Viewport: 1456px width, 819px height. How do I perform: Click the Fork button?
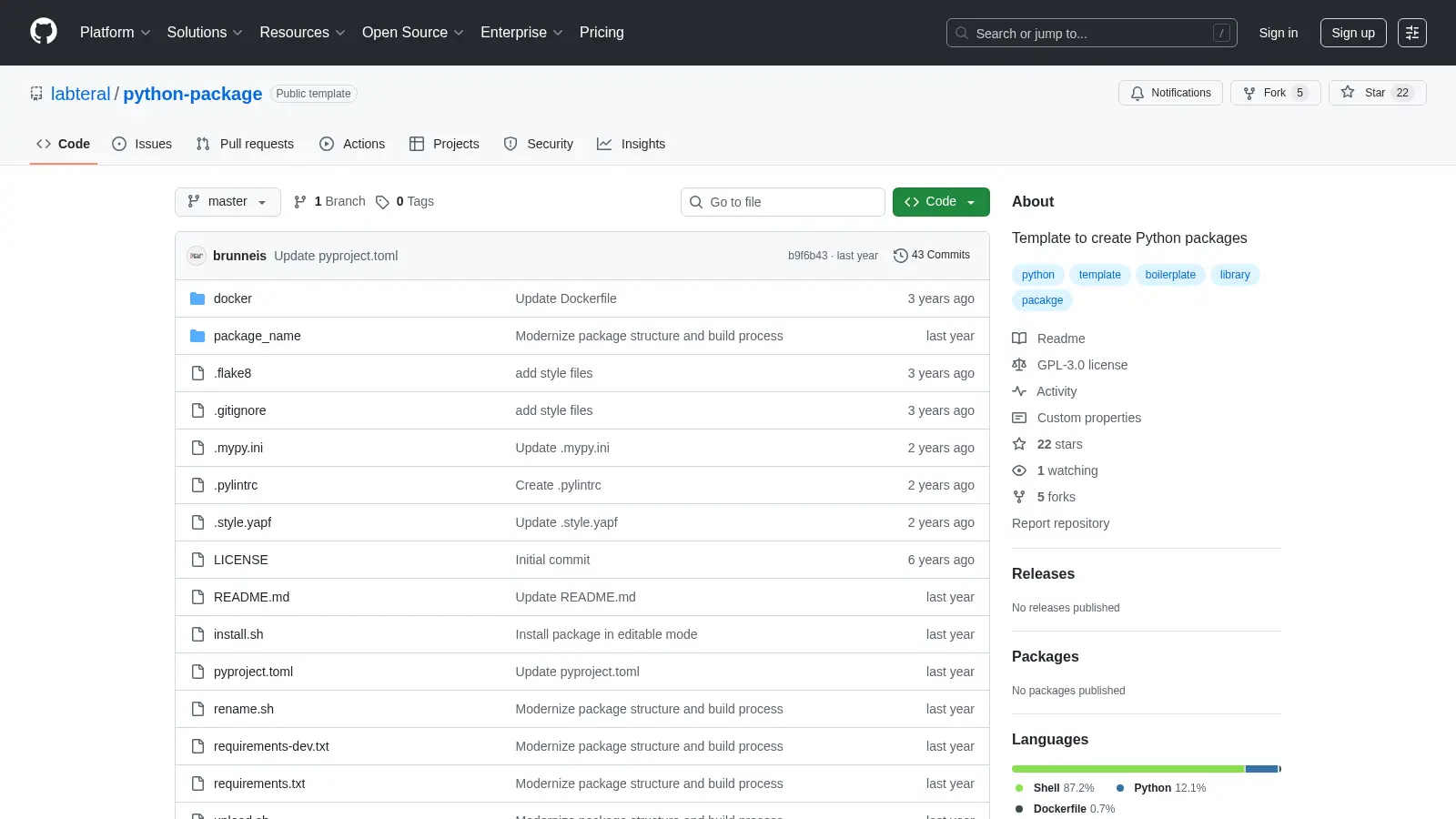pos(1275,93)
